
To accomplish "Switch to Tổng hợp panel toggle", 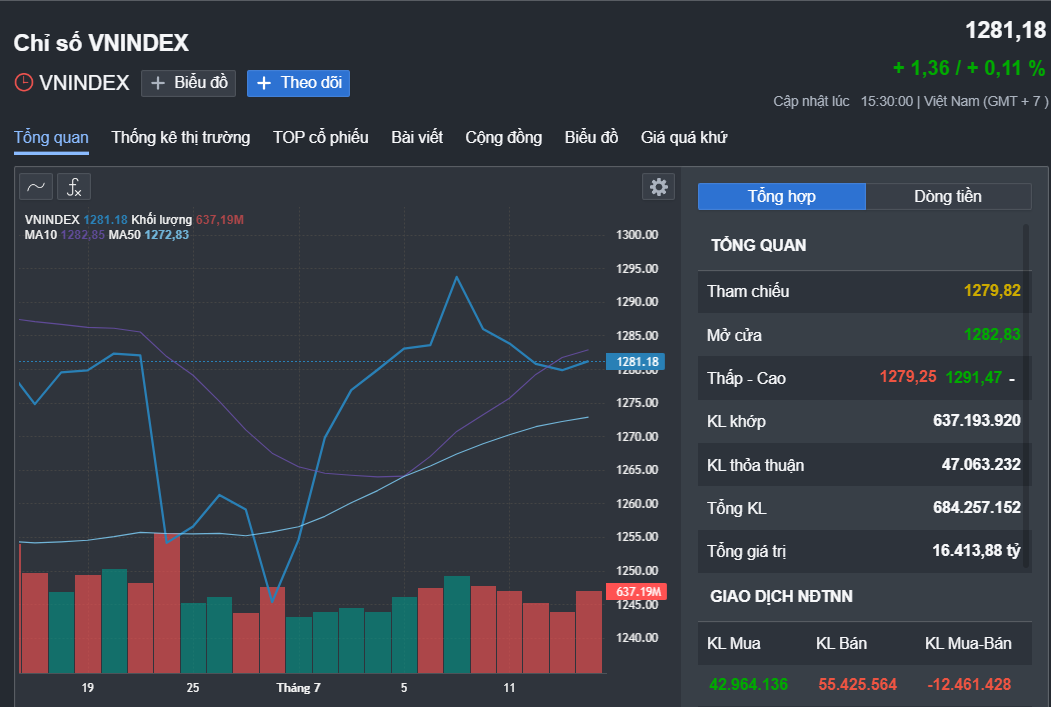I will point(782,196).
